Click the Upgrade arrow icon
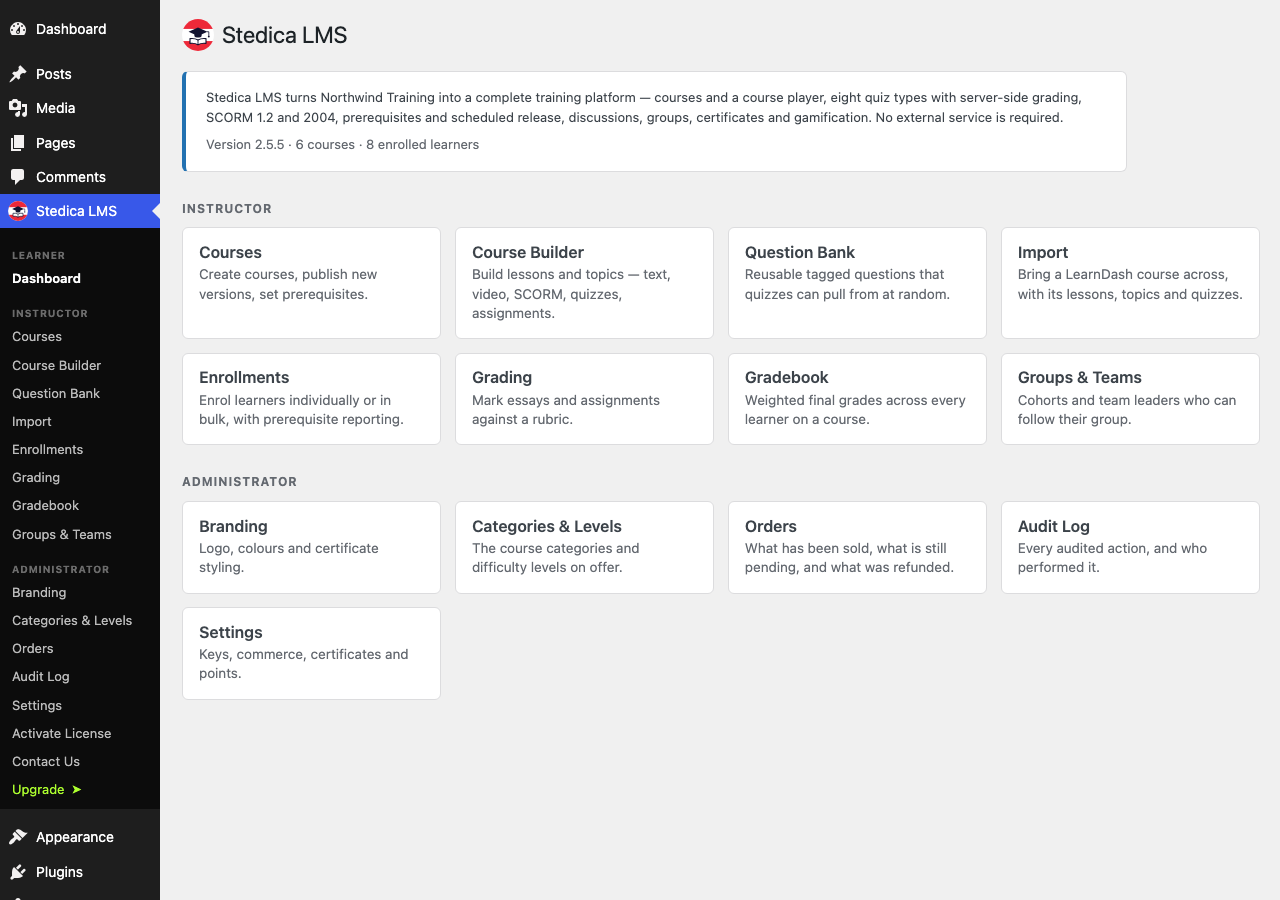 (76, 790)
